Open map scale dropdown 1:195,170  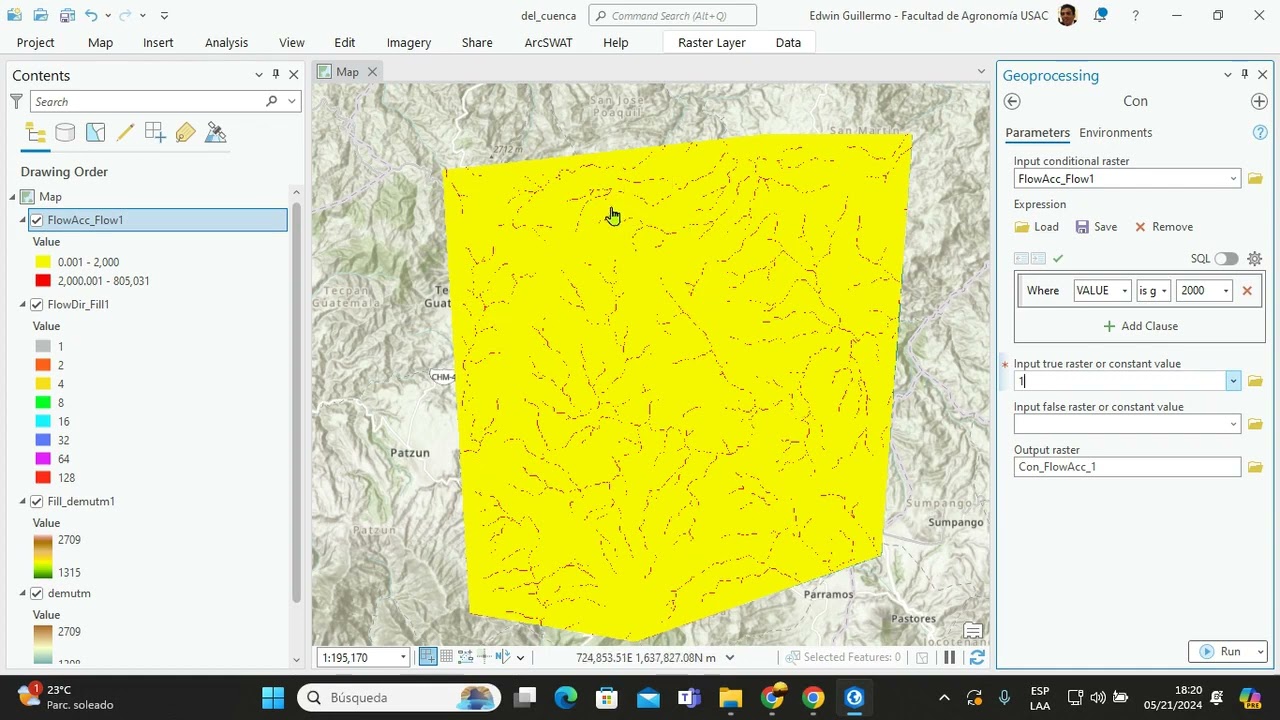[x=403, y=658]
